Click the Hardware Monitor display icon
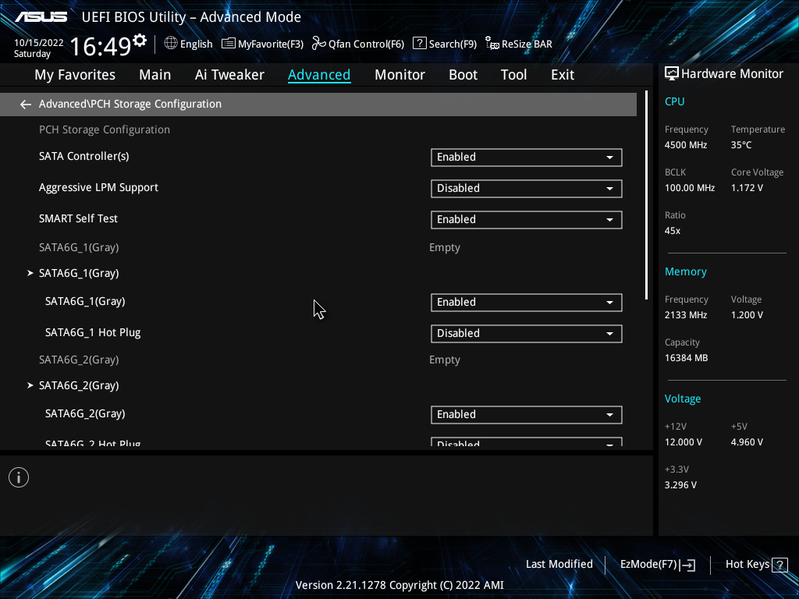This screenshot has height=599, width=799. click(672, 74)
